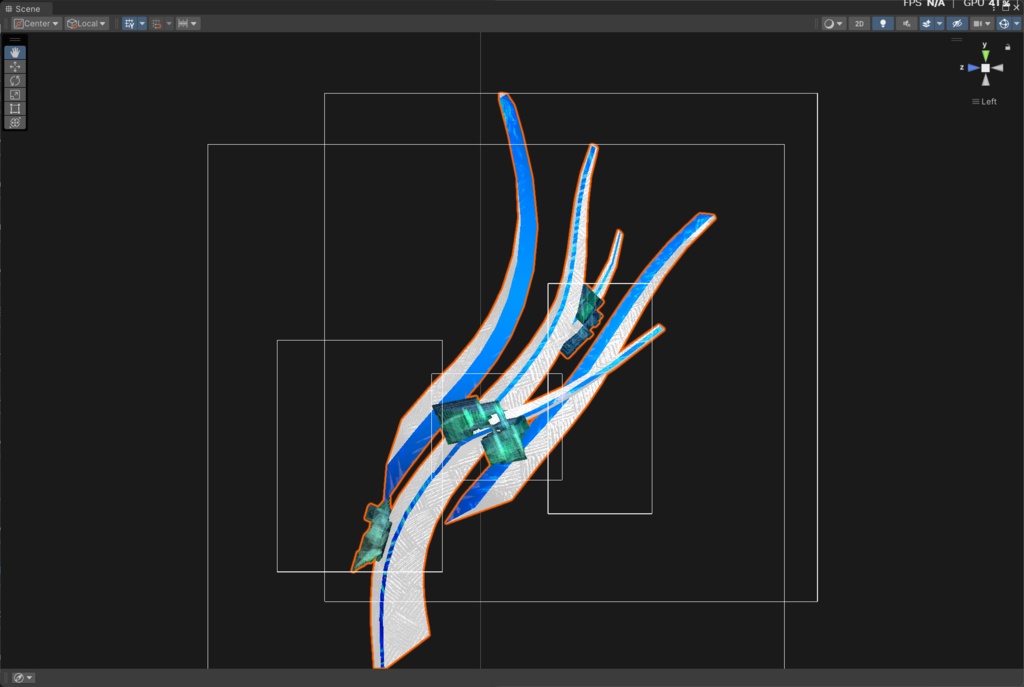Select the Rect tool
Image resolution: width=1024 pixels, height=687 pixels.
click(15, 108)
